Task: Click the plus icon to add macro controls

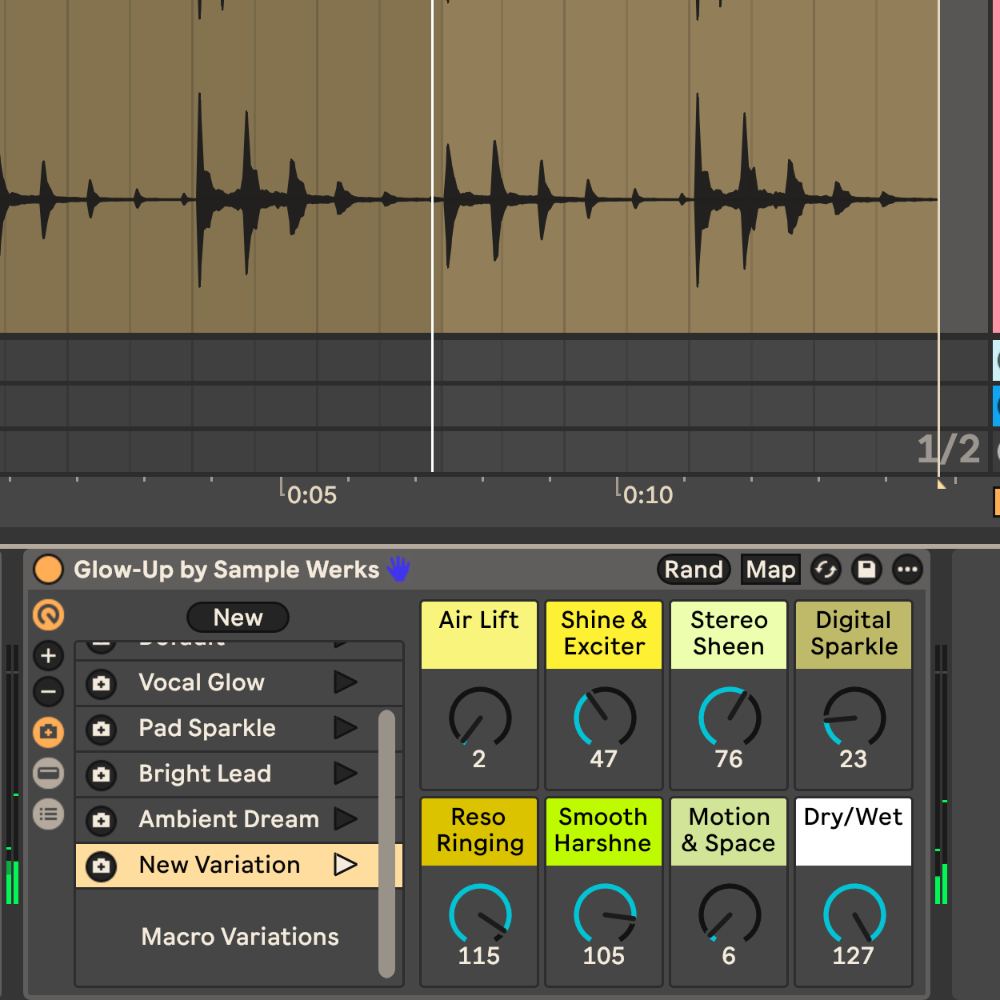Action: [x=48, y=656]
